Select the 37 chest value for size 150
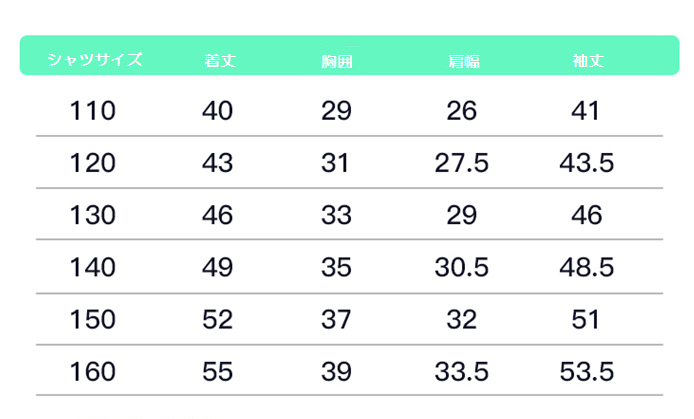 tap(336, 319)
